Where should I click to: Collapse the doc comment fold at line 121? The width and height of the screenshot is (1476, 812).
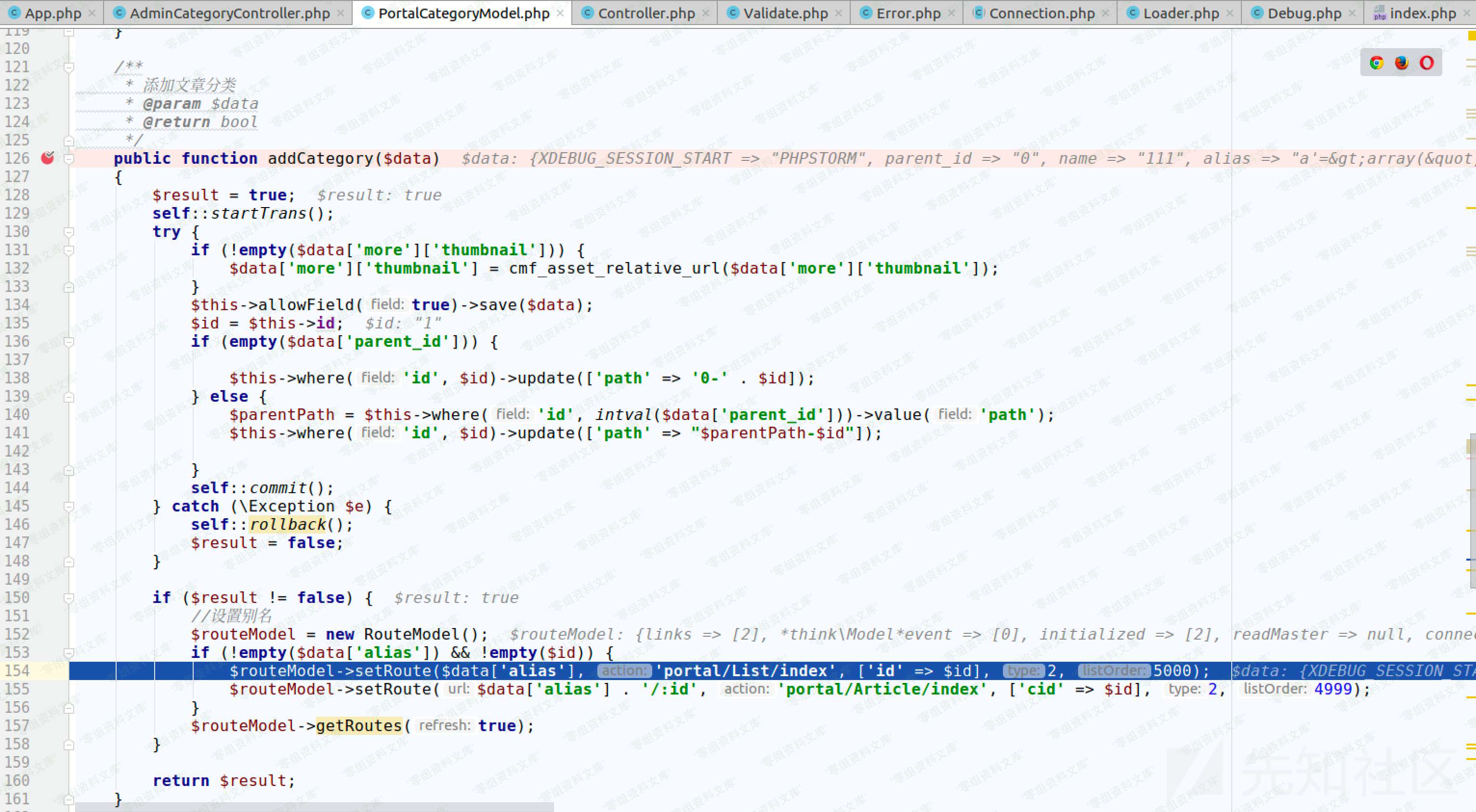coord(69,67)
